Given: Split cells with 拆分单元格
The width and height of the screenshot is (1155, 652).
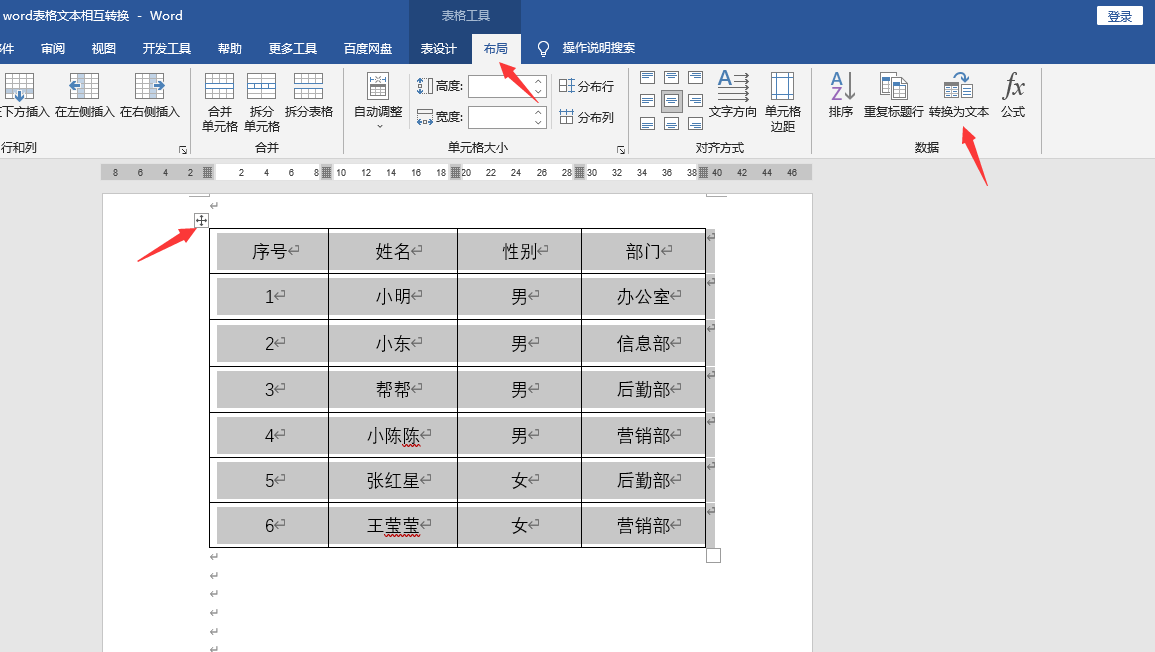Looking at the screenshot, I should tap(261, 102).
